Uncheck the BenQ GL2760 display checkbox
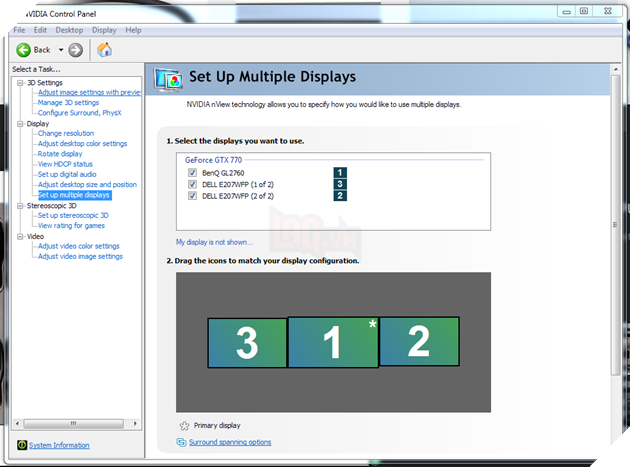Screen dimensions: 630x467 (192, 173)
